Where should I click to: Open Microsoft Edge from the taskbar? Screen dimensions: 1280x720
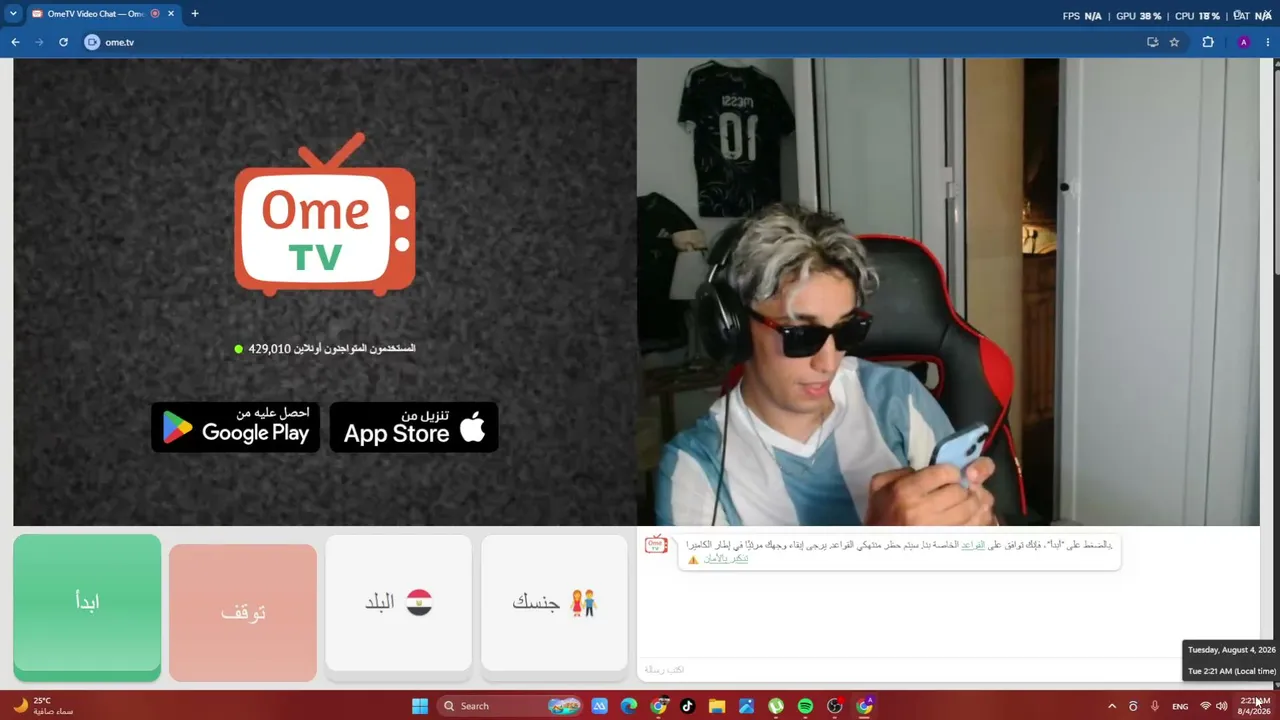(x=628, y=706)
